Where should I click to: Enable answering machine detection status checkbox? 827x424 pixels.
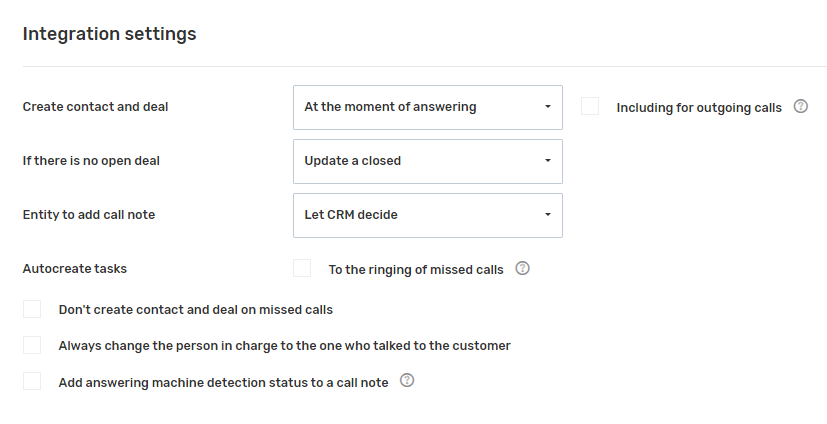(32, 381)
